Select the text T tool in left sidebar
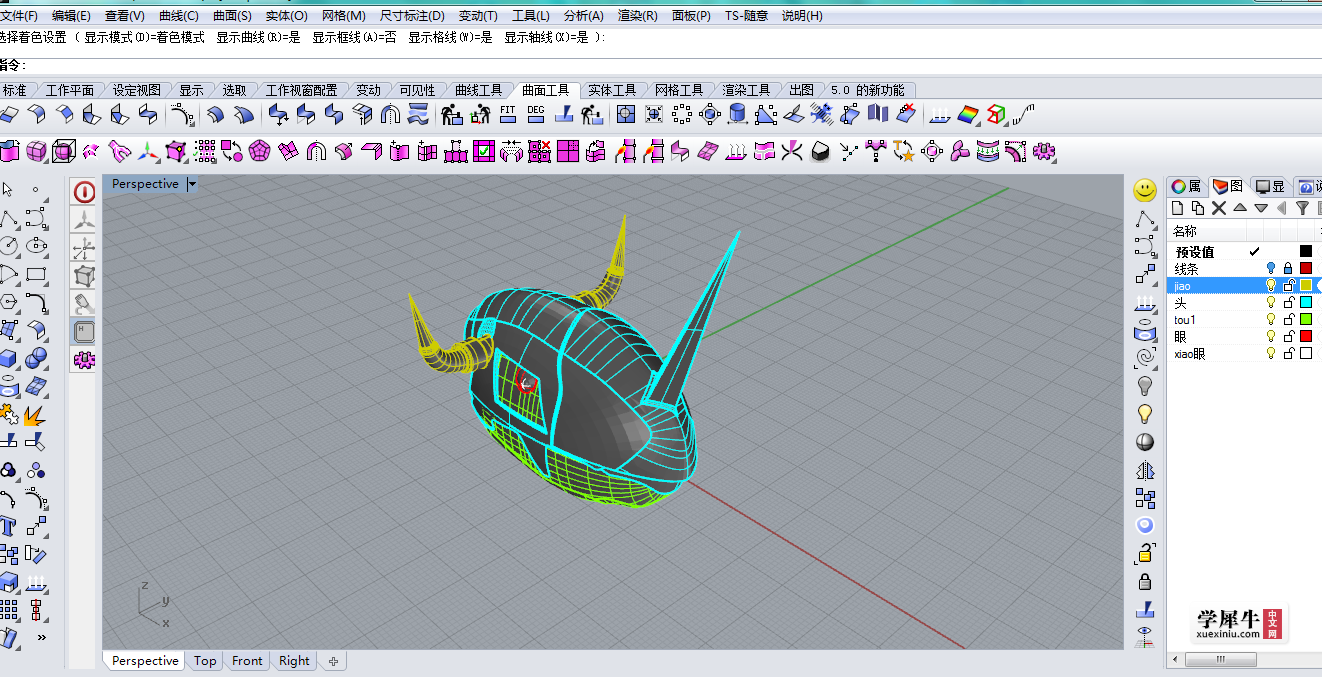 tap(8, 526)
